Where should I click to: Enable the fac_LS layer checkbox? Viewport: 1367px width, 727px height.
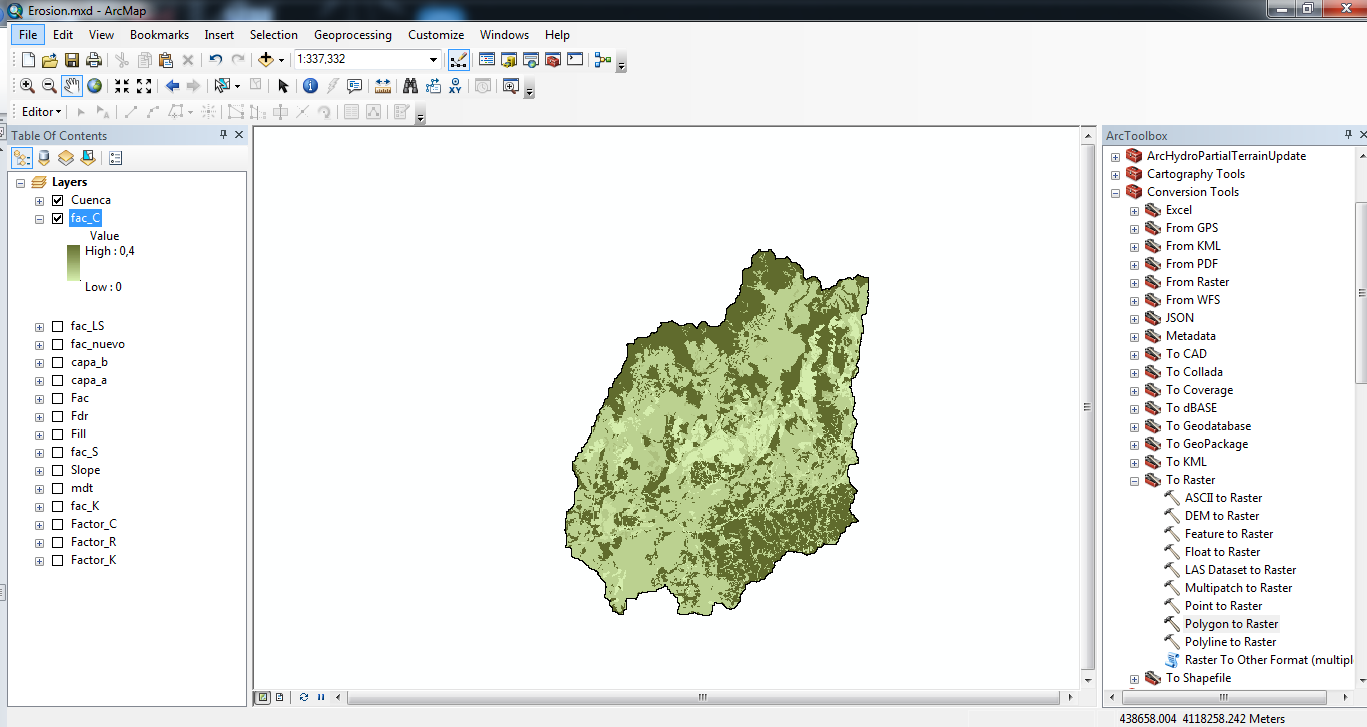57,326
